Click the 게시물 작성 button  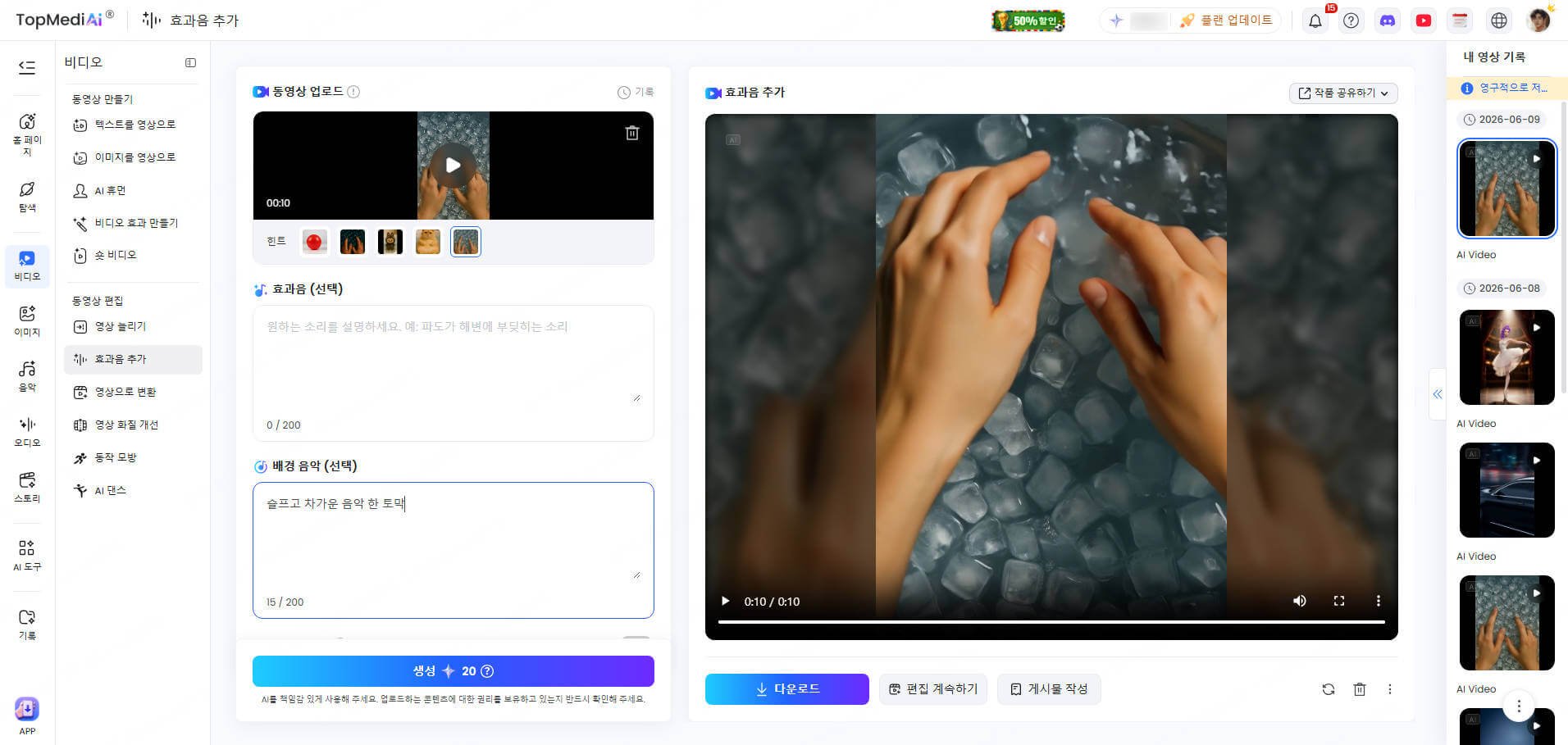pyautogui.click(x=1049, y=689)
